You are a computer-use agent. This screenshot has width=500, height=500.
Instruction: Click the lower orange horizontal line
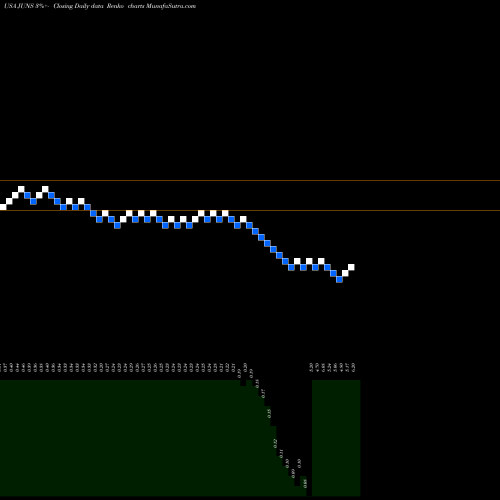250,210
